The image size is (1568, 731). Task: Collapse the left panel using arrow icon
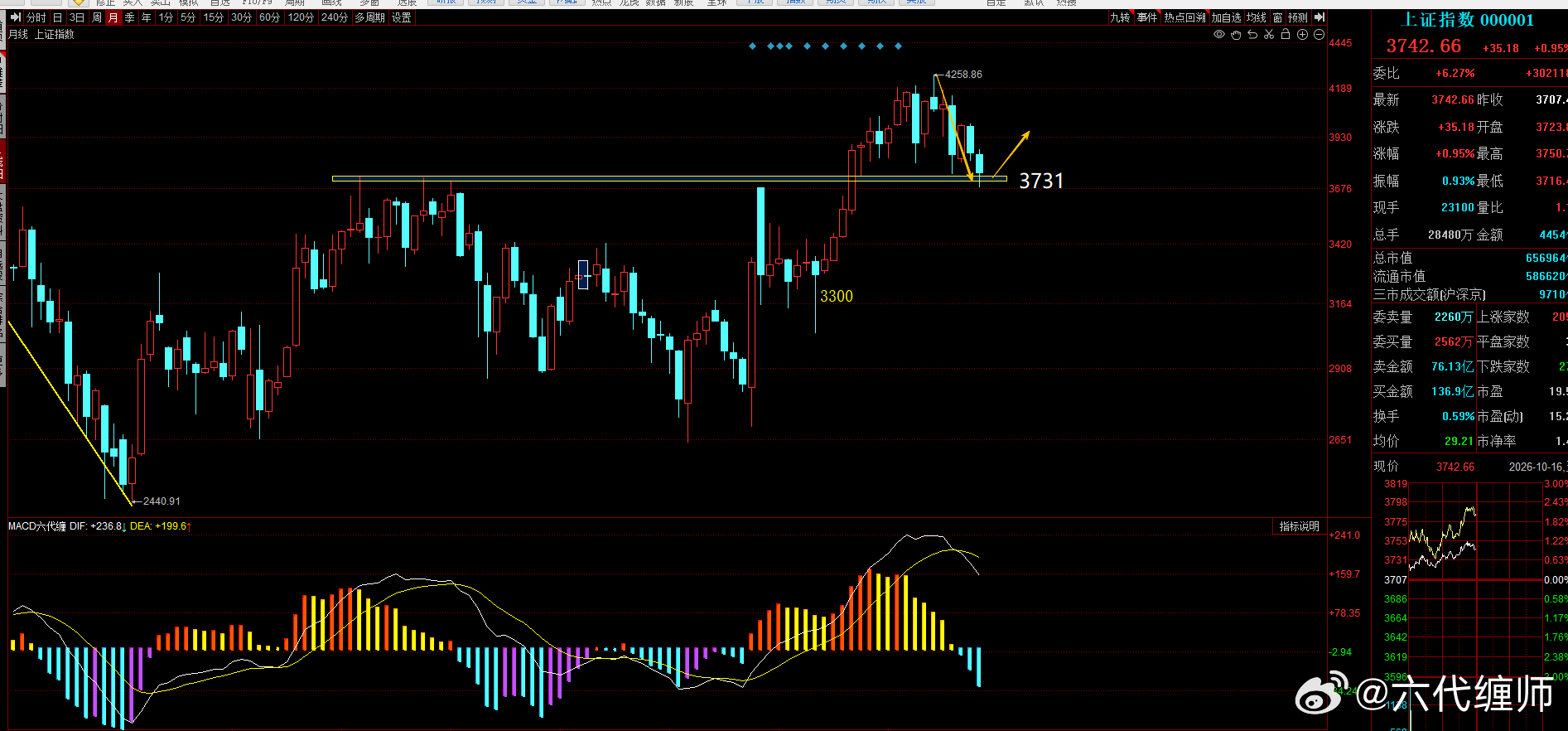pos(16,17)
